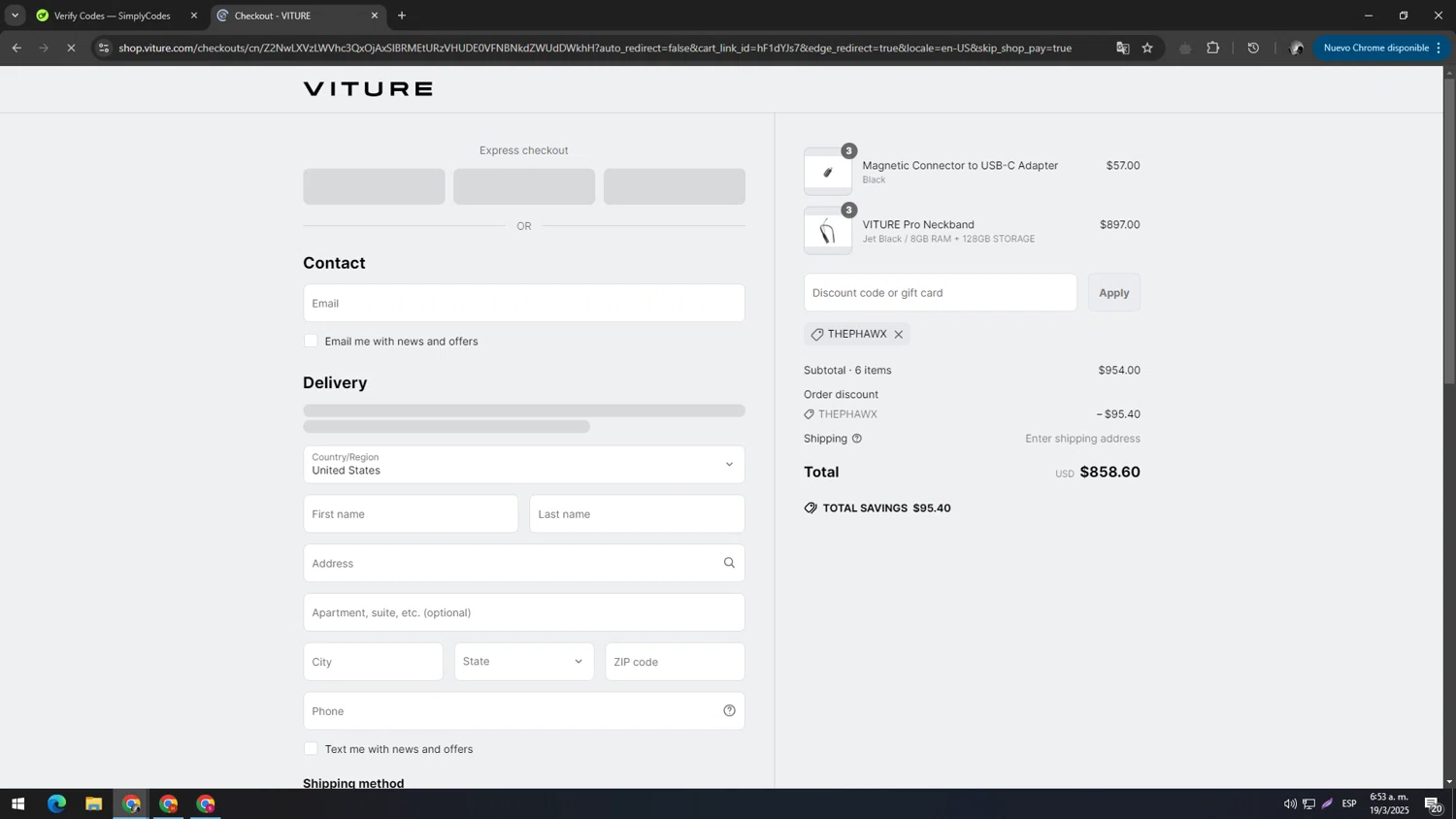Screen dimensions: 1456x819
Task: Close the Verify Codes SimplyCodes tab
Action: point(194,16)
